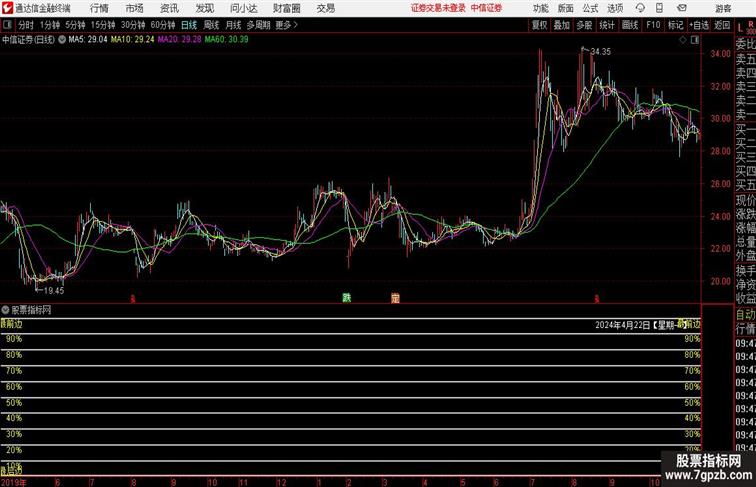Open the 发现 menu
The width and height of the screenshot is (756, 487).
(x=204, y=8)
